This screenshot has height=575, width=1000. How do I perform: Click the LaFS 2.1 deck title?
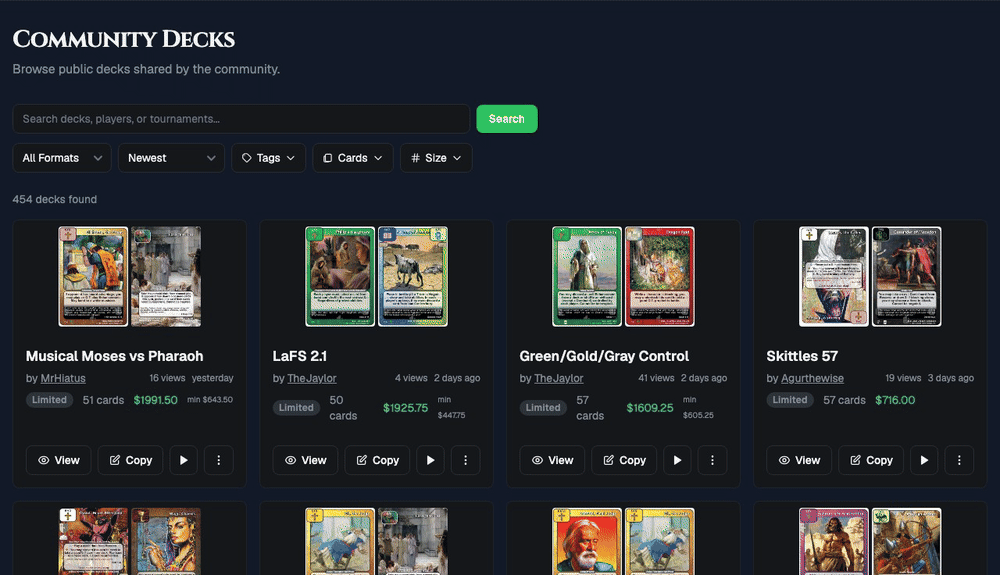[x=300, y=356]
